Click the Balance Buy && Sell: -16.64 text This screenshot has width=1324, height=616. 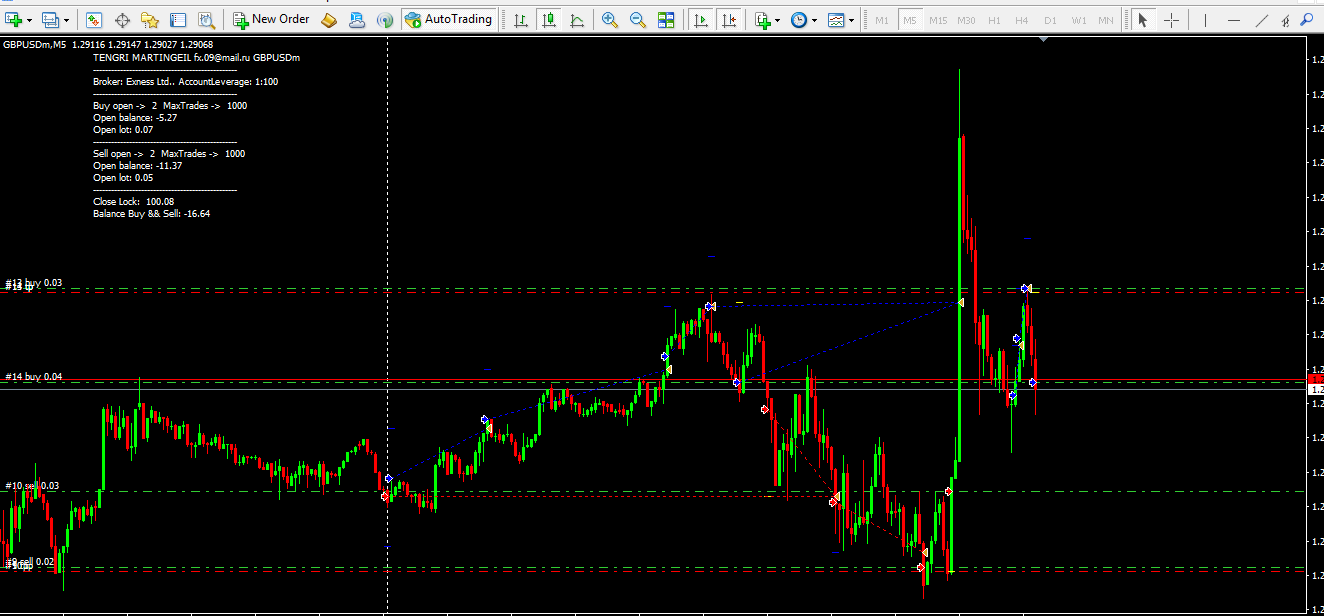pos(151,214)
